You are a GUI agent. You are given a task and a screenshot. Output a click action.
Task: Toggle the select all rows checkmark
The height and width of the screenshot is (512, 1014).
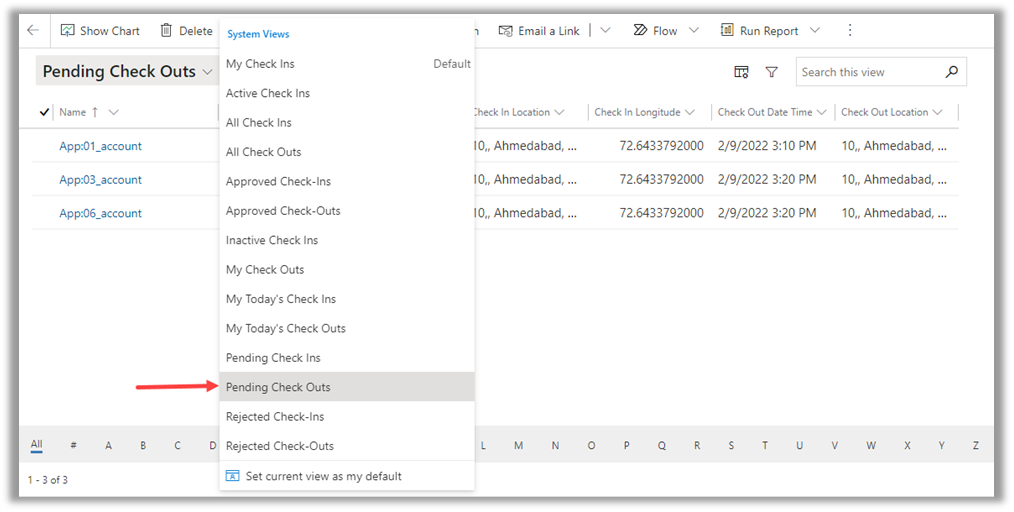point(44,112)
